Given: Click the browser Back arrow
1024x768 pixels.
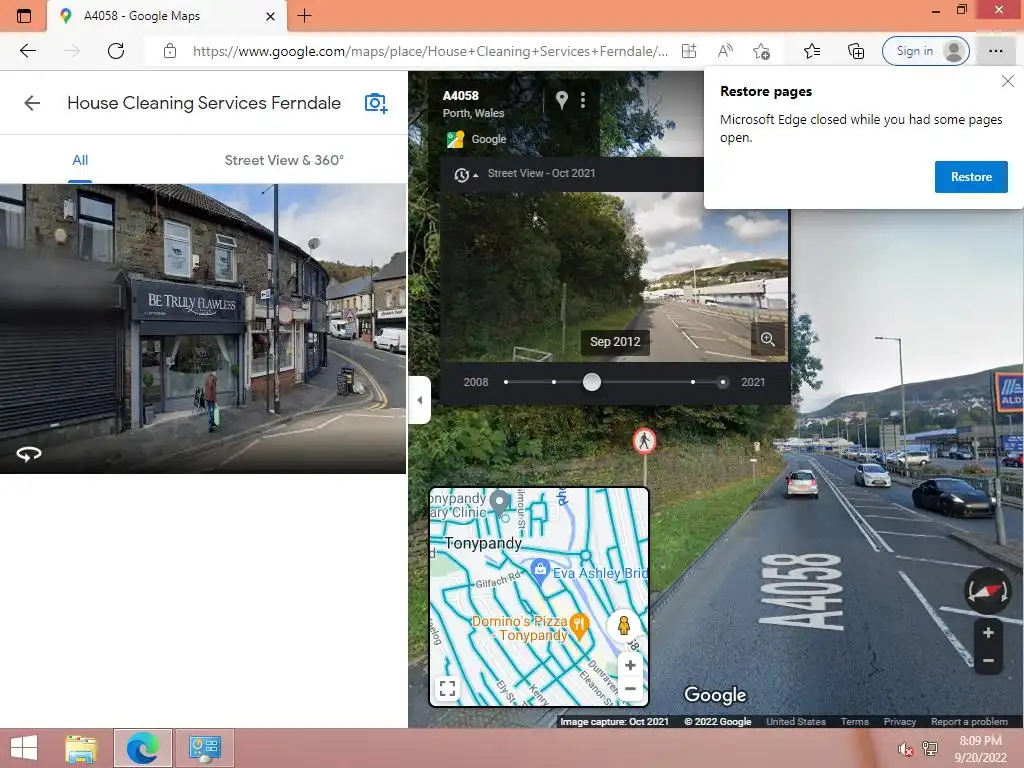Looking at the screenshot, I should 28,51.
